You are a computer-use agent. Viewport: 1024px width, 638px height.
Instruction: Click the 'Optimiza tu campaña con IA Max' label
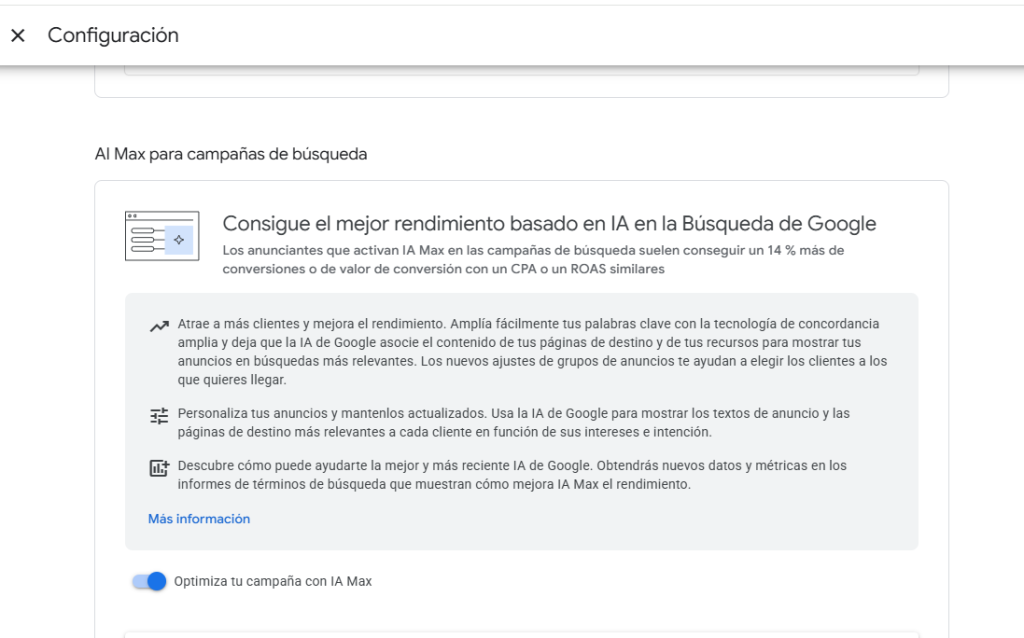[272, 581]
